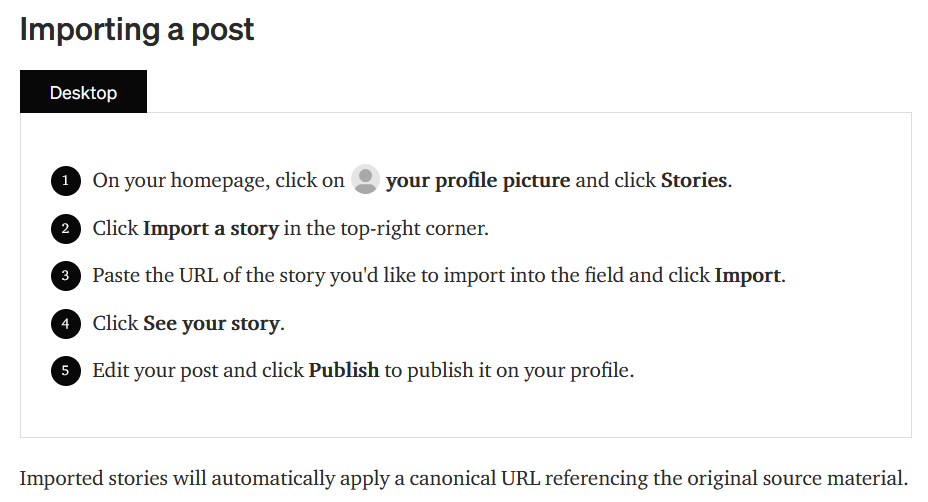This screenshot has height=502, width=928.
Task: Click the bold "See your story" text
Action: pyautogui.click(x=212, y=324)
